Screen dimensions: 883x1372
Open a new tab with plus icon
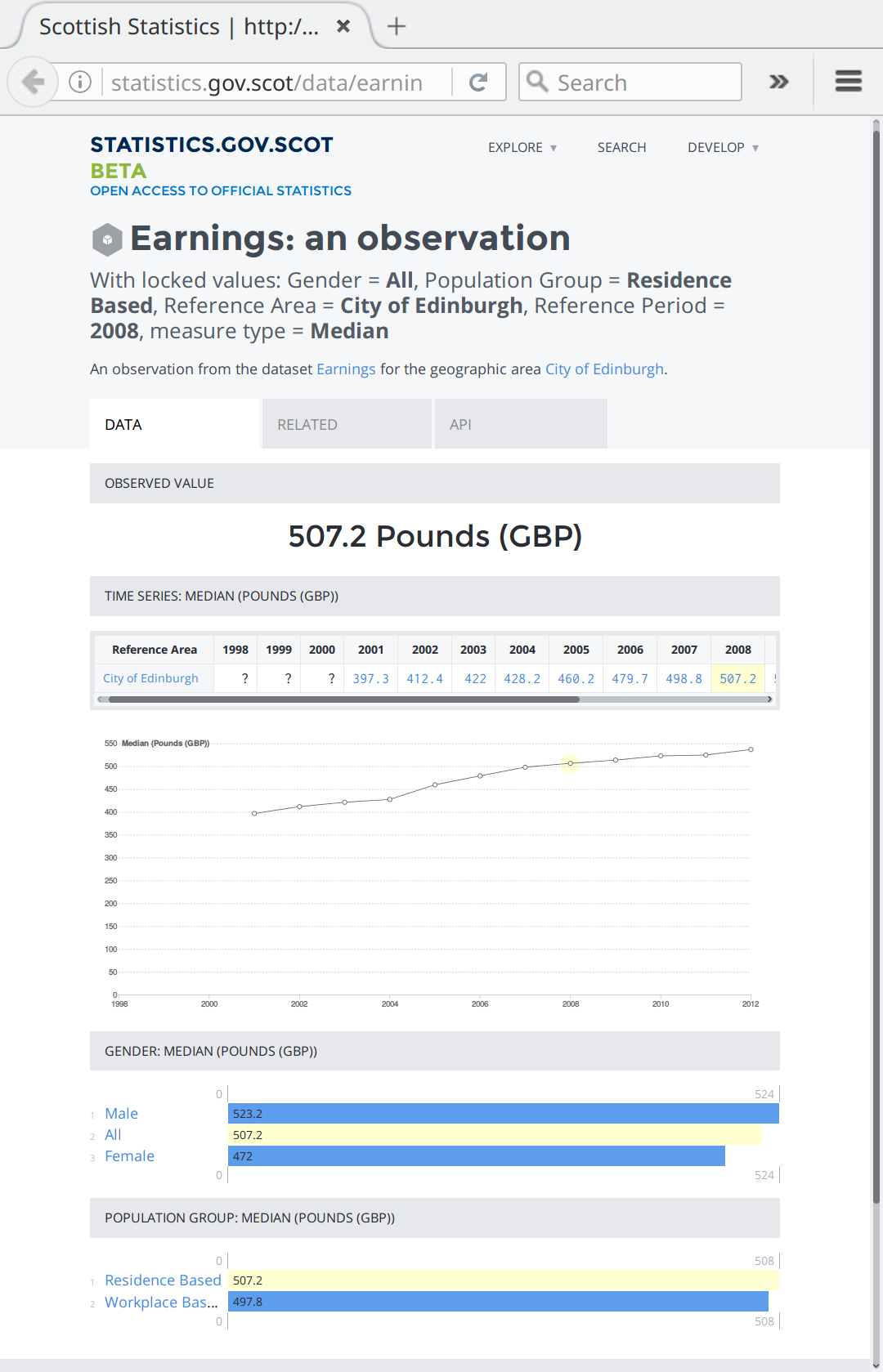pos(397,26)
